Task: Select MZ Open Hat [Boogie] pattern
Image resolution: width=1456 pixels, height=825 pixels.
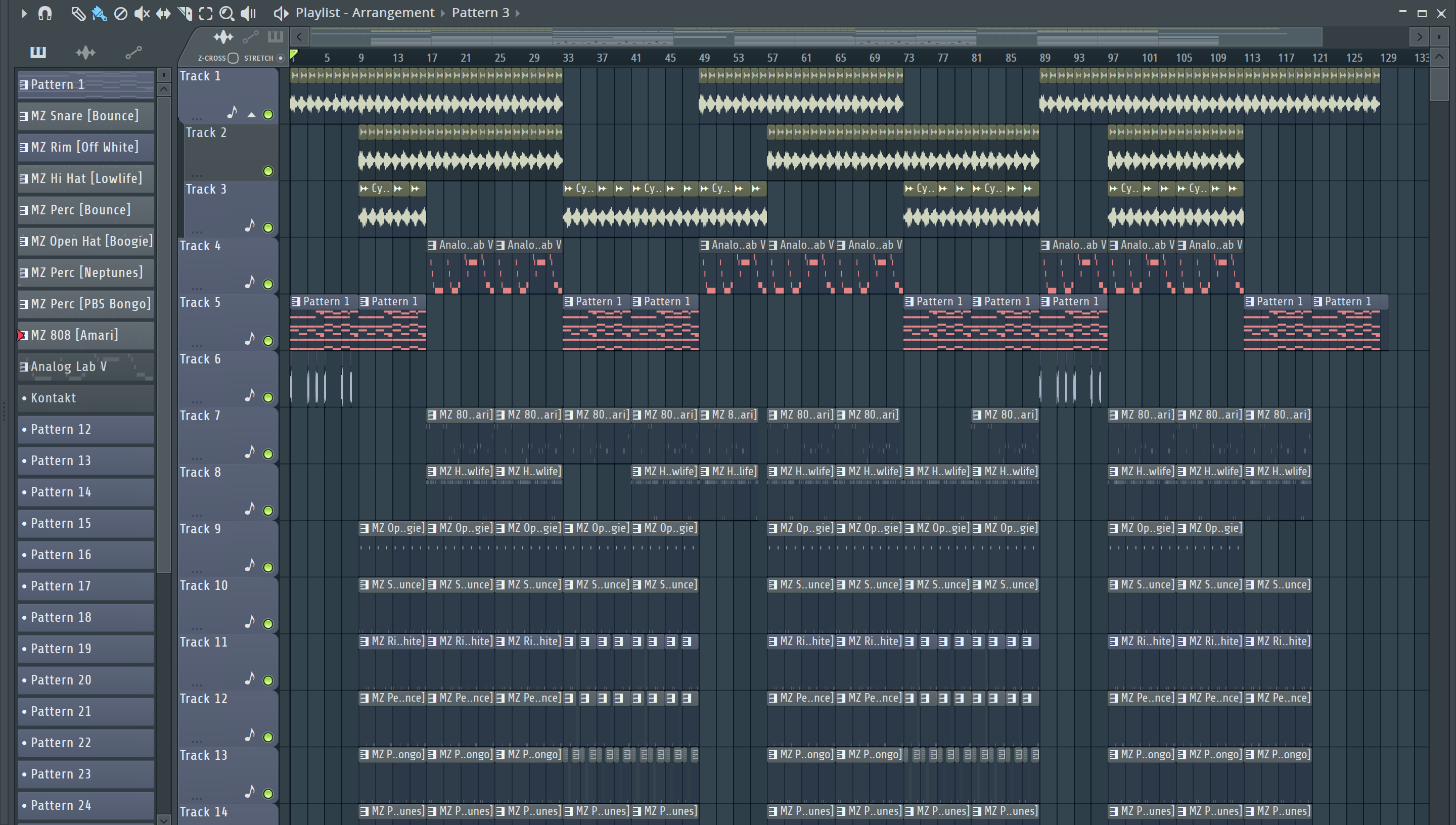Action: [85, 241]
